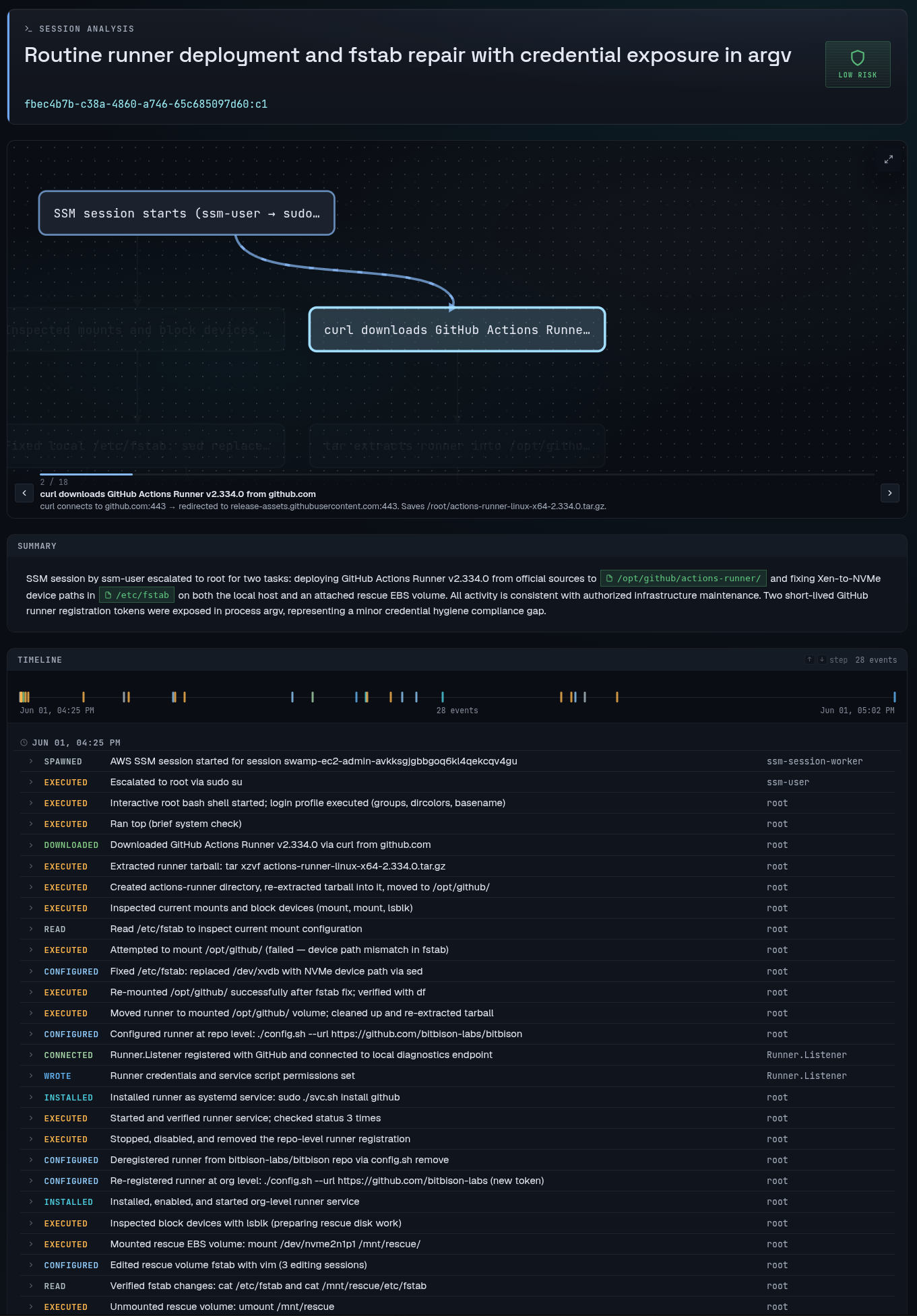Image resolution: width=917 pixels, height=1316 pixels.
Task: Click the Low Risk shield badge
Action: (x=858, y=64)
